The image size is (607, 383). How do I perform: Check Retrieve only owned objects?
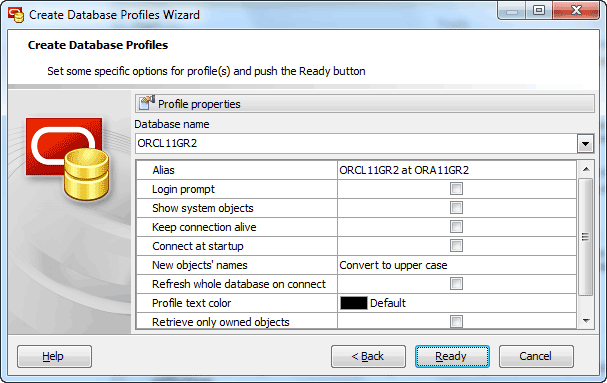pyautogui.click(x=456, y=321)
